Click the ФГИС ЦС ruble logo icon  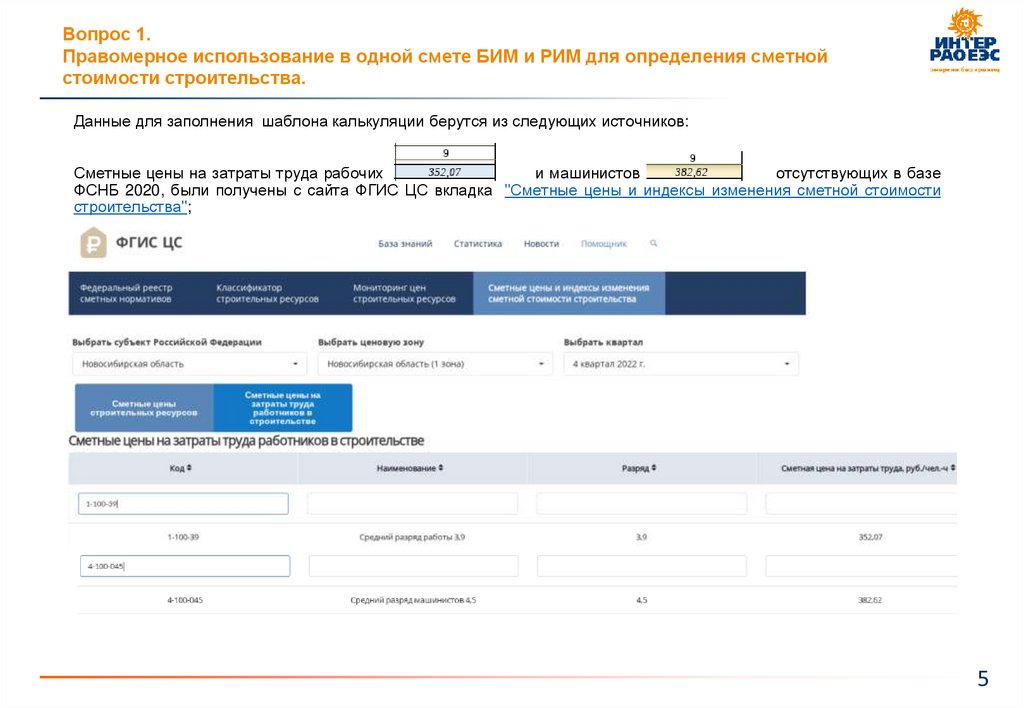coord(93,243)
